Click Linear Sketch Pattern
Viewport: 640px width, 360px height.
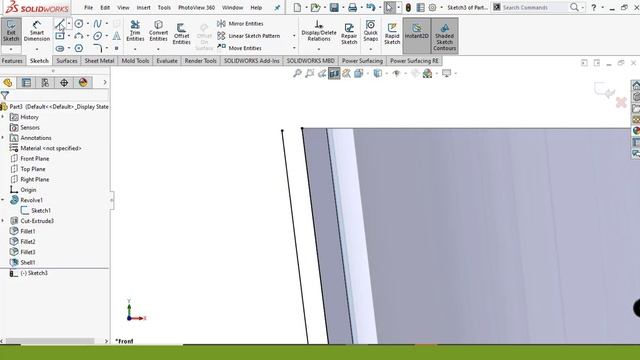[249, 36]
